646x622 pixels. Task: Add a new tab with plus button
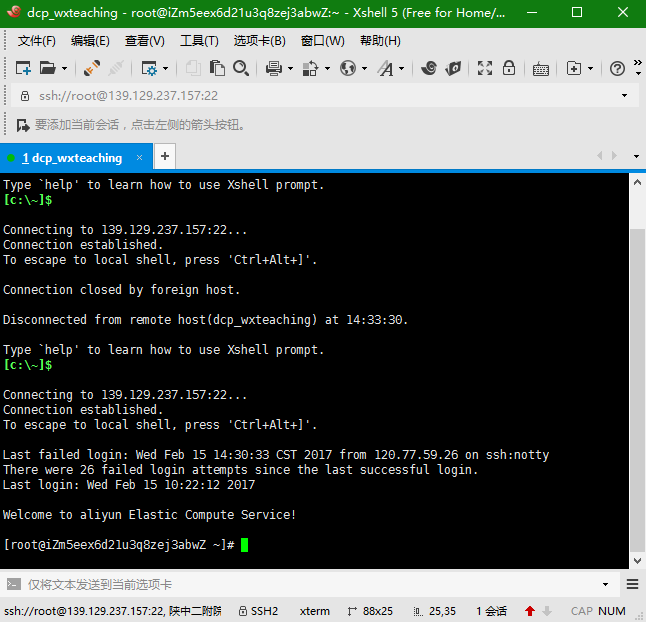tap(165, 157)
